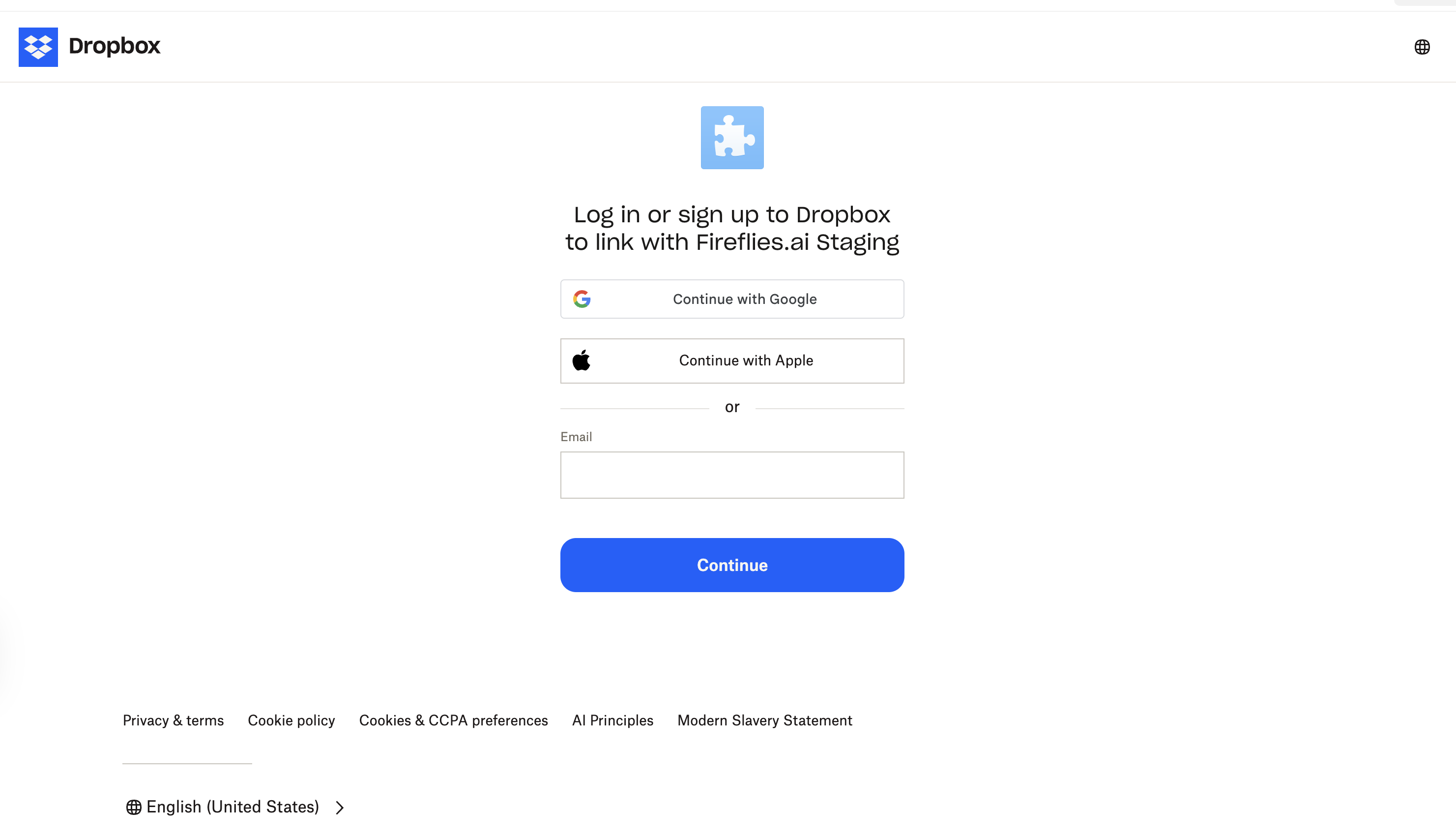Click the Email field label

pos(576,437)
